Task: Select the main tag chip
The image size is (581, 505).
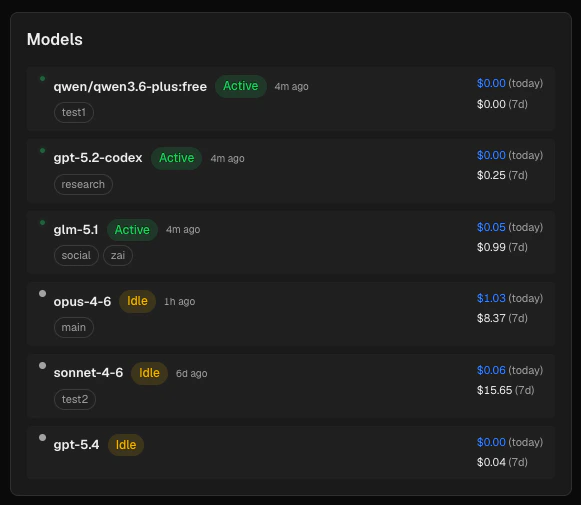Action: coord(74,328)
